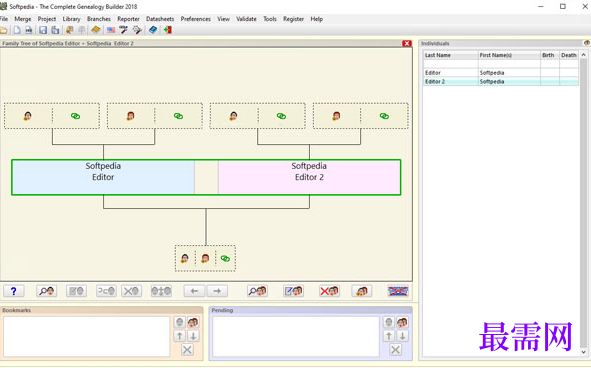Open the Datasheets menu
This screenshot has width=591, height=368.
pos(160,19)
